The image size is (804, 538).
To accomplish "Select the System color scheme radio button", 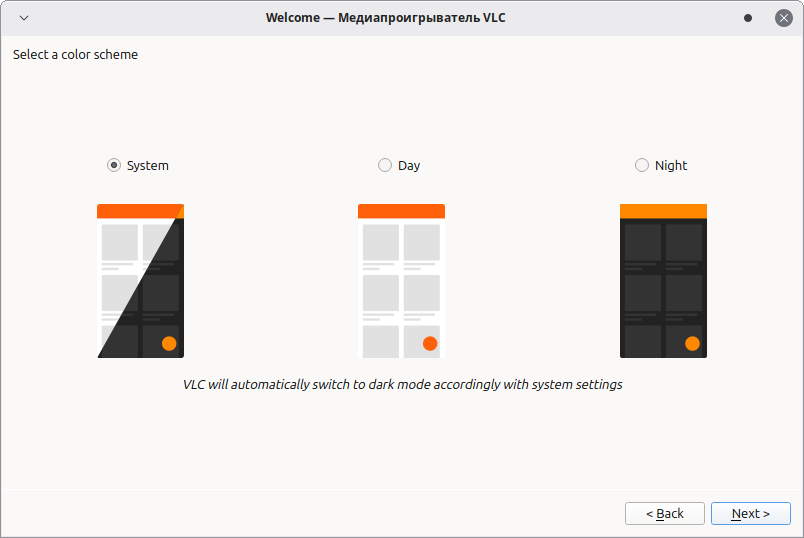I will coord(114,165).
